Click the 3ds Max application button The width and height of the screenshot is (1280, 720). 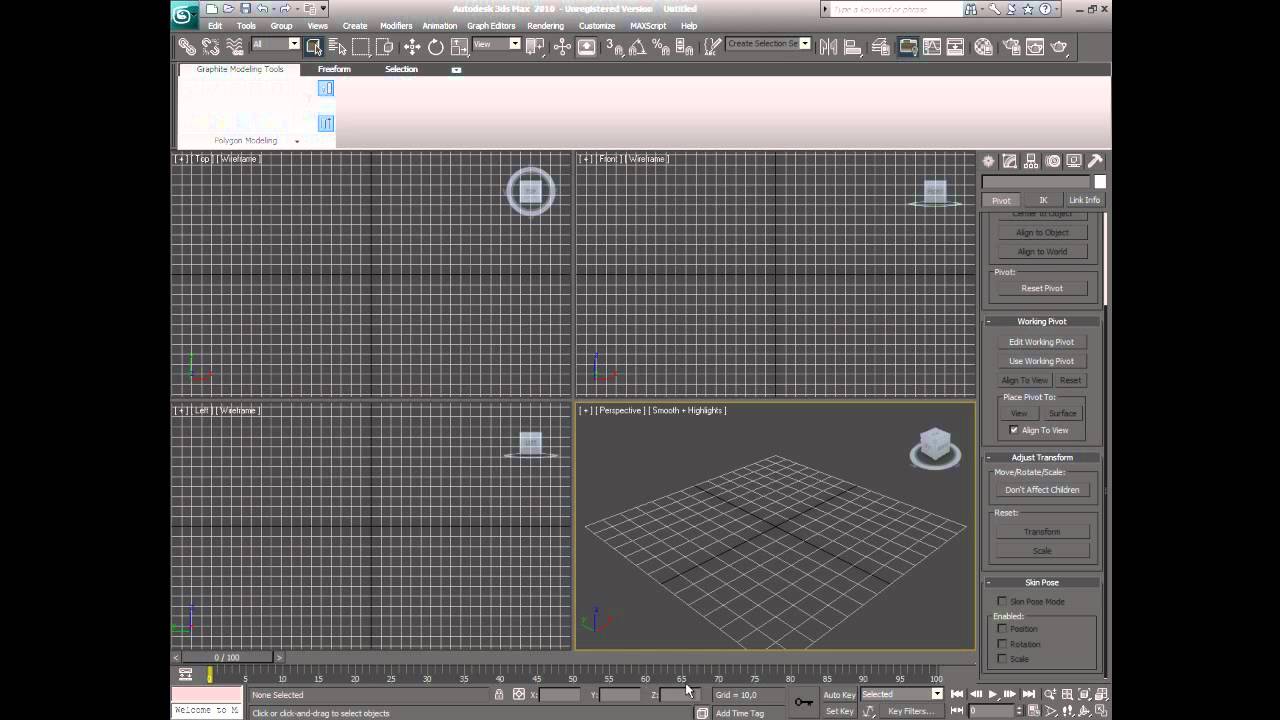click(185, 14)
